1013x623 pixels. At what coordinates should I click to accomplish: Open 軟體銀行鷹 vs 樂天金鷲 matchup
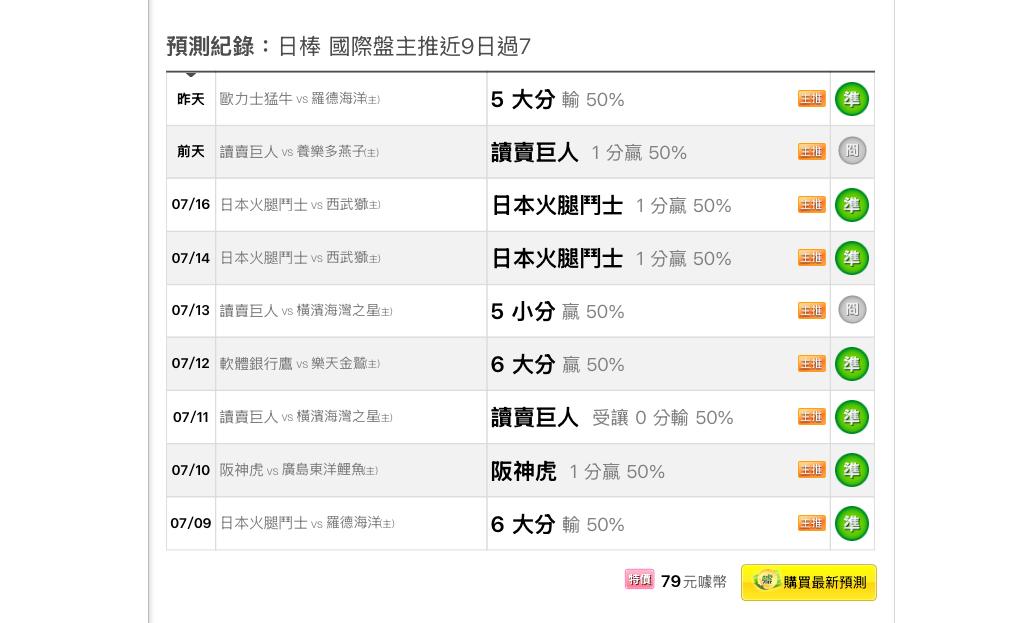tap(300, 364)
